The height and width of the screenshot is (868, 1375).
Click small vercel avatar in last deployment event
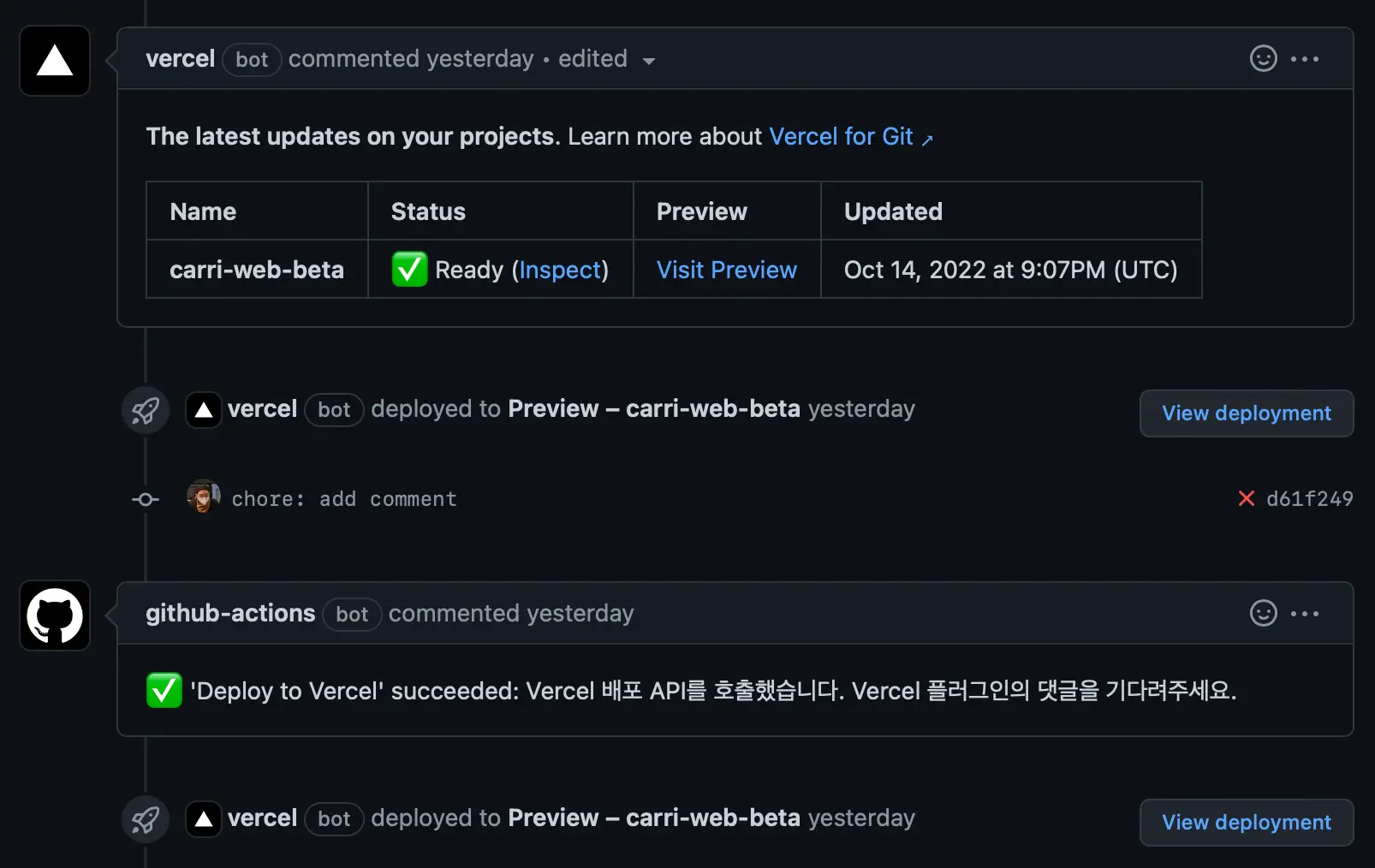click(204, 819)
